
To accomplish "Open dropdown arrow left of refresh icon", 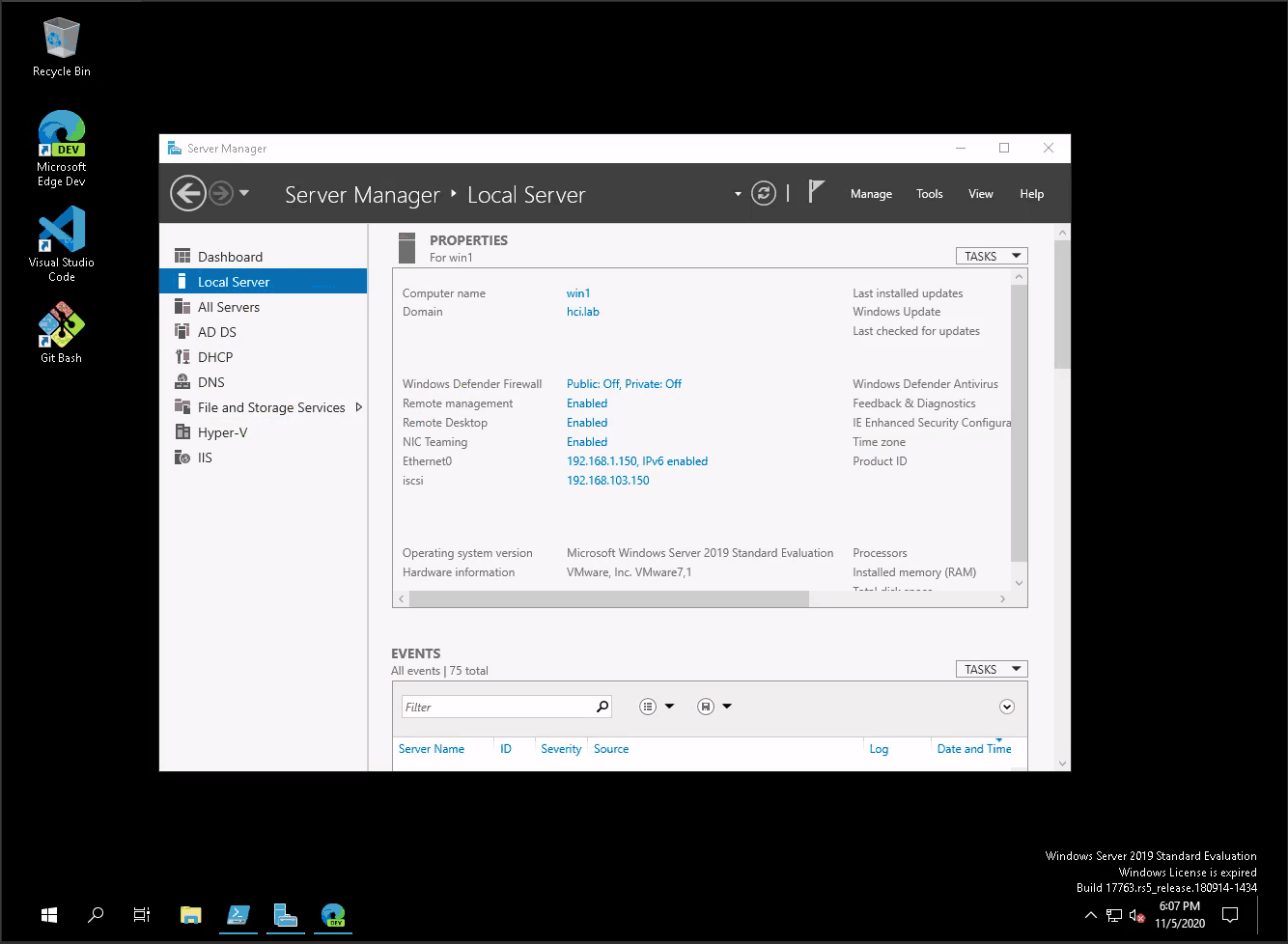I will (x=738, y=194).
